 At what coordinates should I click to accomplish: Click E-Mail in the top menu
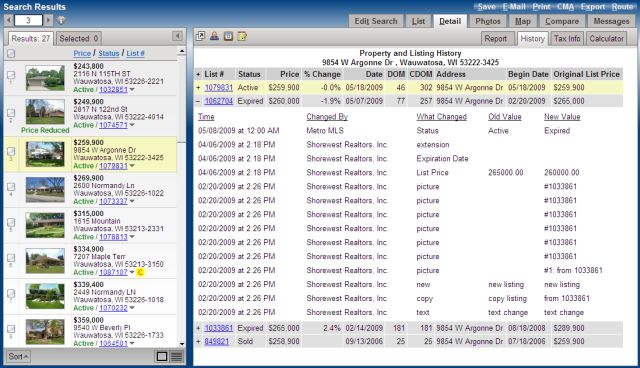(x=514, y=7)
